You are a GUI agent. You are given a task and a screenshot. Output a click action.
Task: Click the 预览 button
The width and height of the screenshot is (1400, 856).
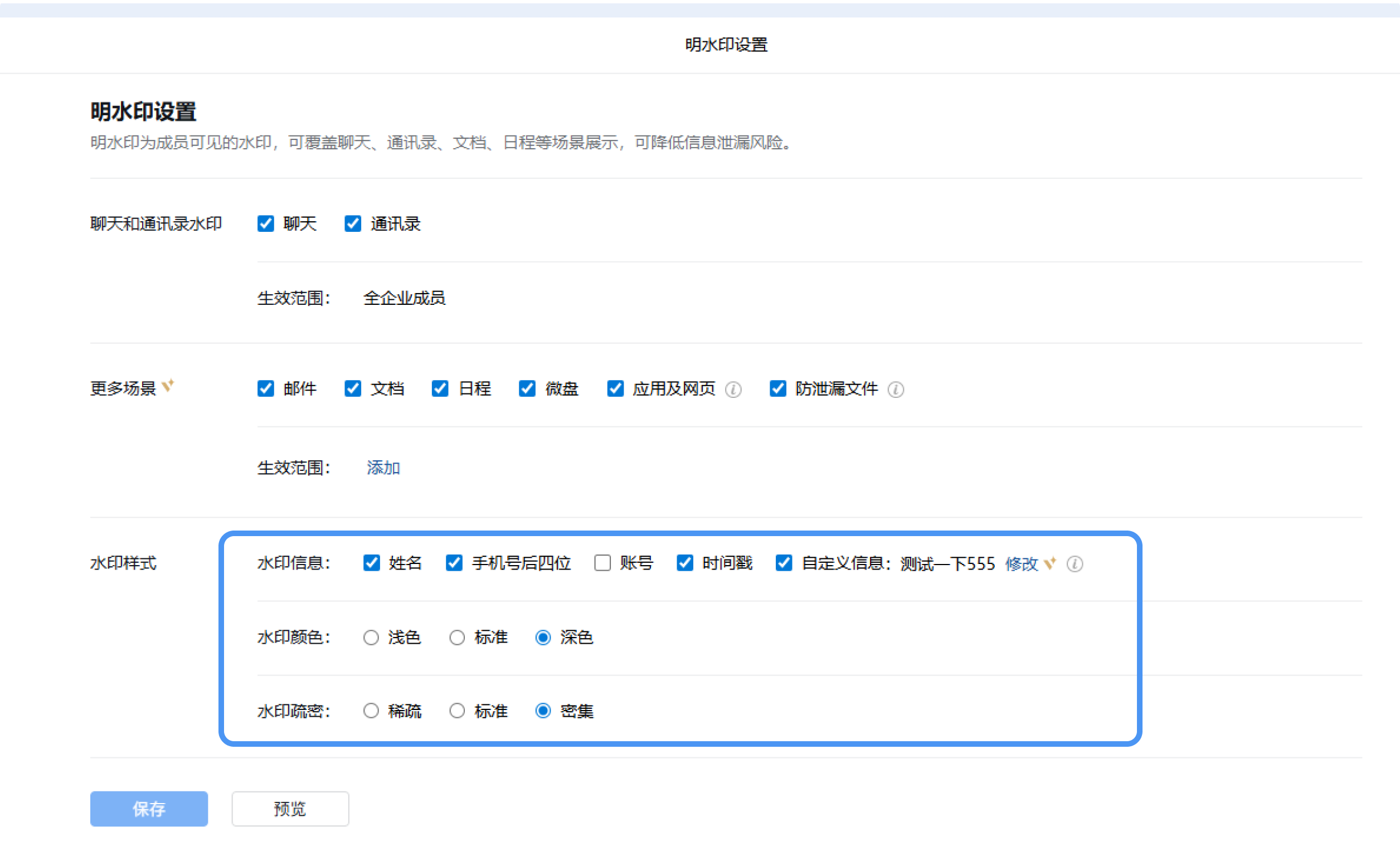tap(290, 809)
